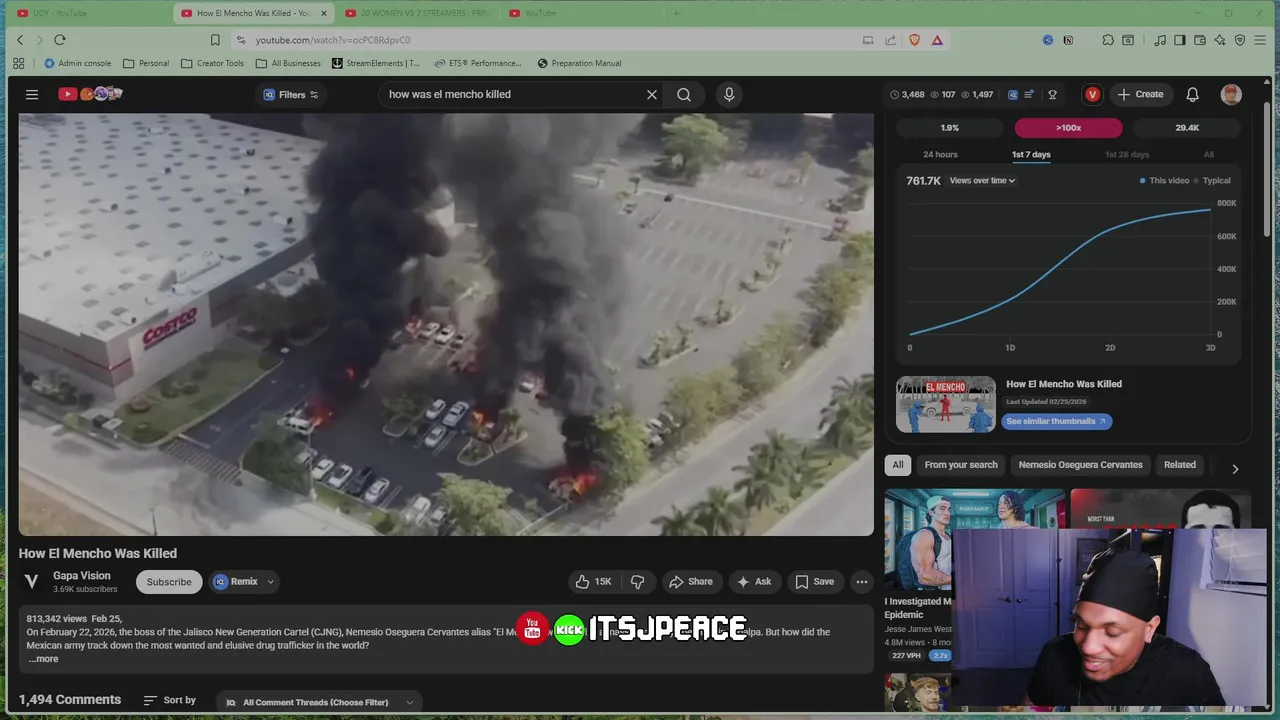Open the account avatar menu
The width and height of the screenshot is (1280, 720).
click(x=1231, y=94)
